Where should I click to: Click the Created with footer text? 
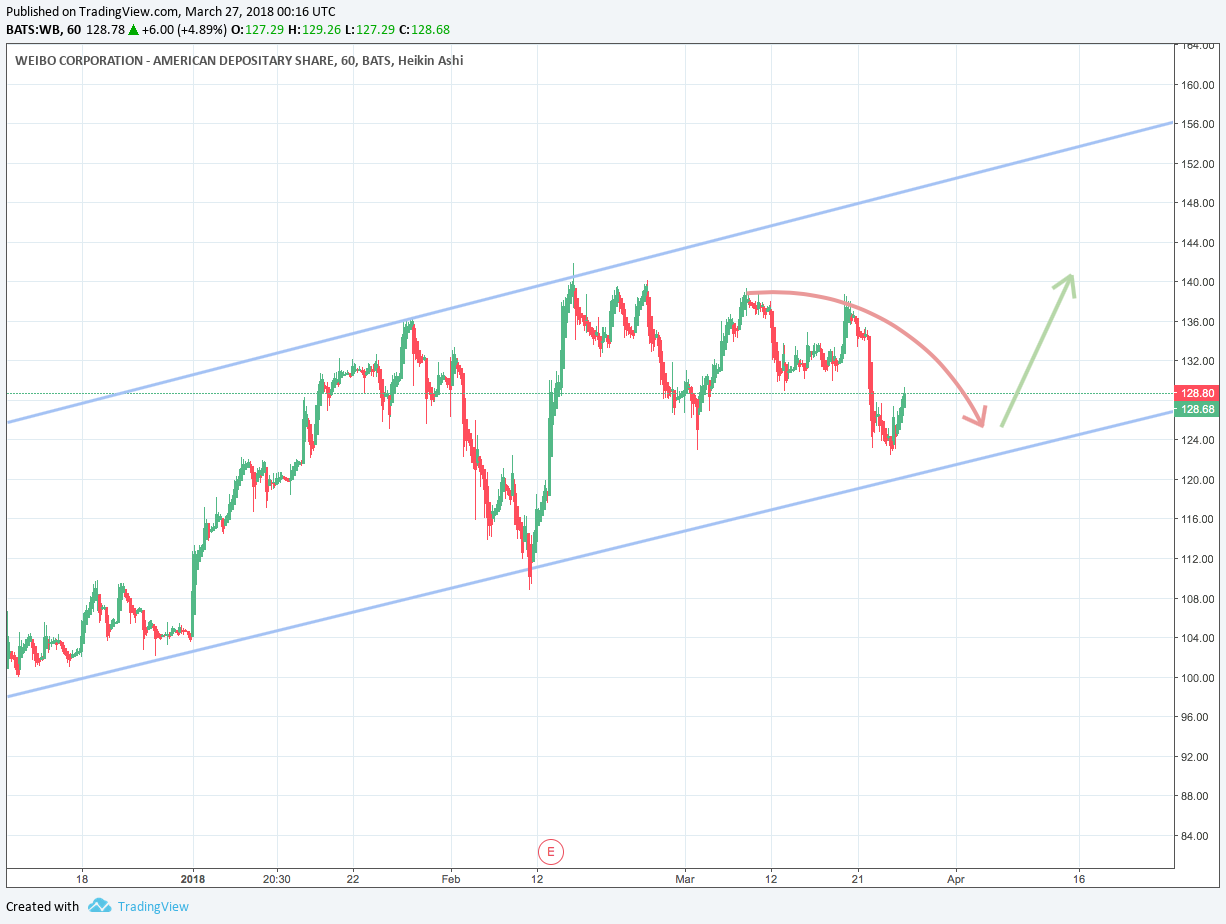click(x=43, y=906)
